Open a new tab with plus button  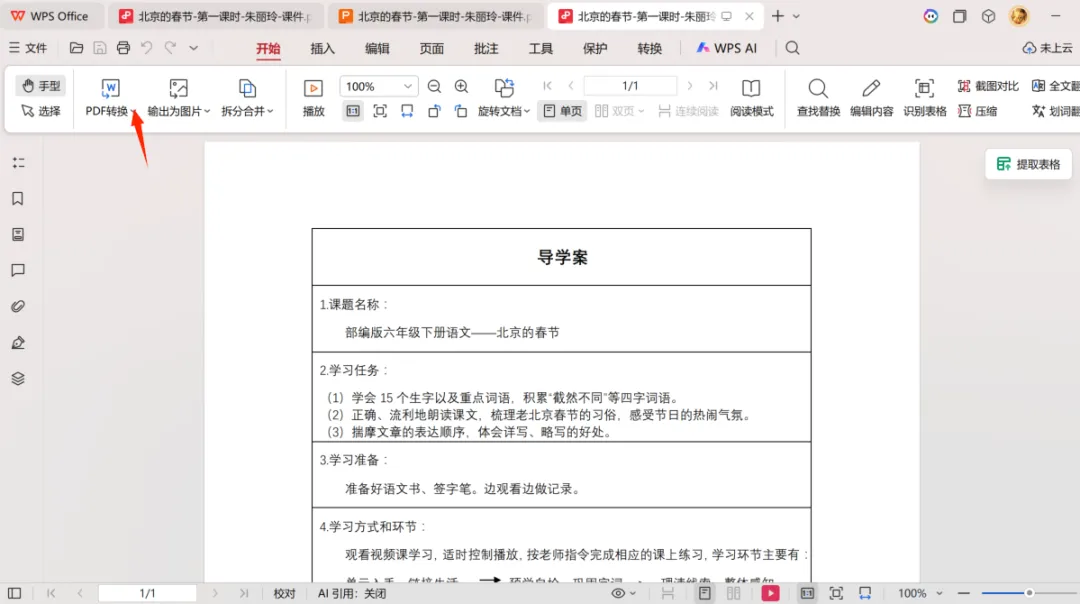pos(778,16)
